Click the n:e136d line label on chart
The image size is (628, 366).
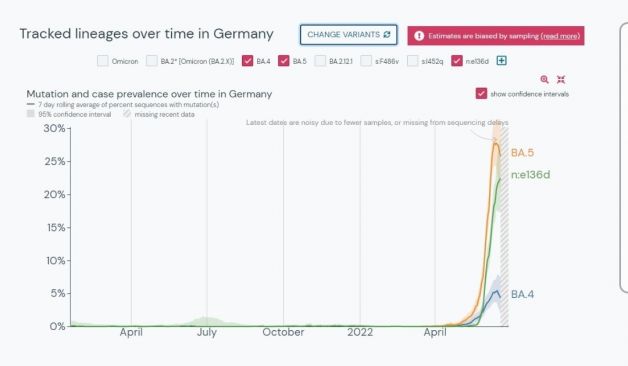click(x=530, y=175)
